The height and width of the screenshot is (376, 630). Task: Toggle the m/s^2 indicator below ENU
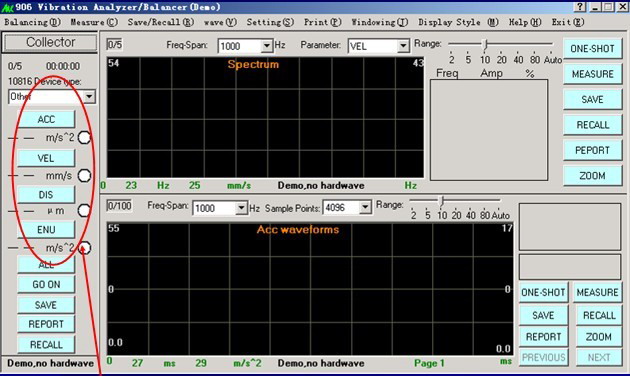[84, 247]
